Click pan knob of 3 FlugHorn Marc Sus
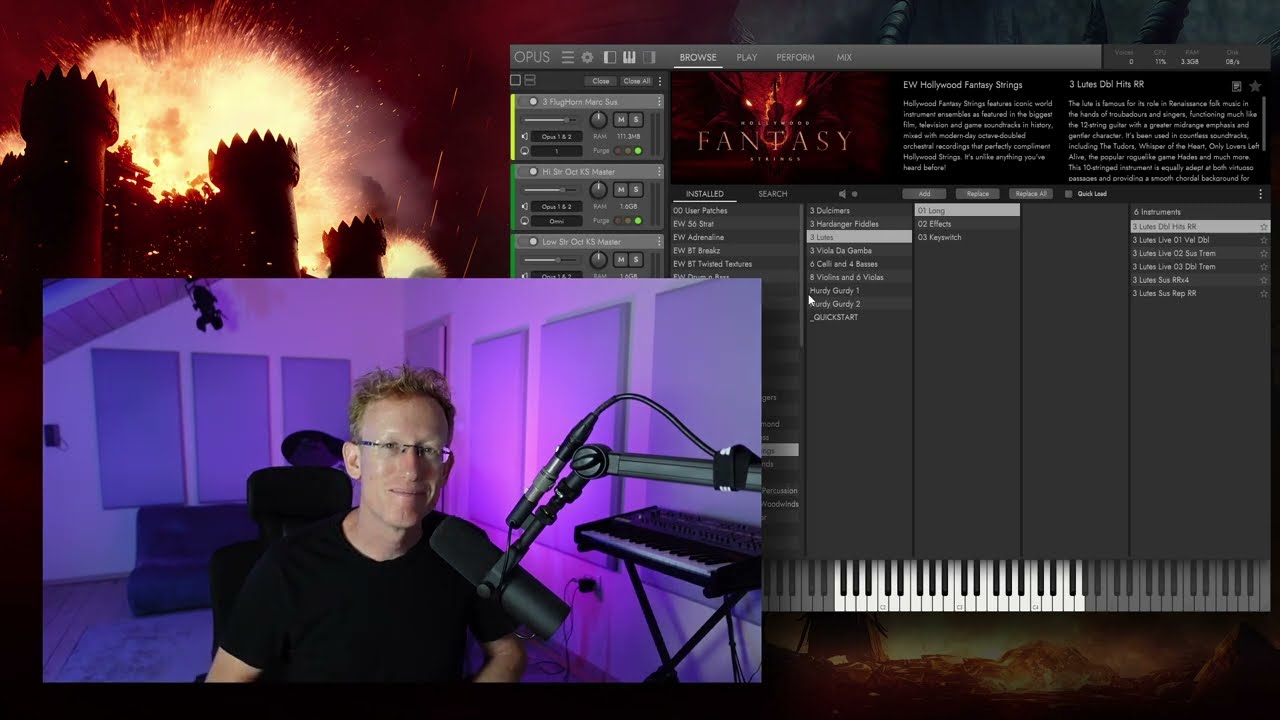The image size is (1280, 720). [x=598, y=120]
